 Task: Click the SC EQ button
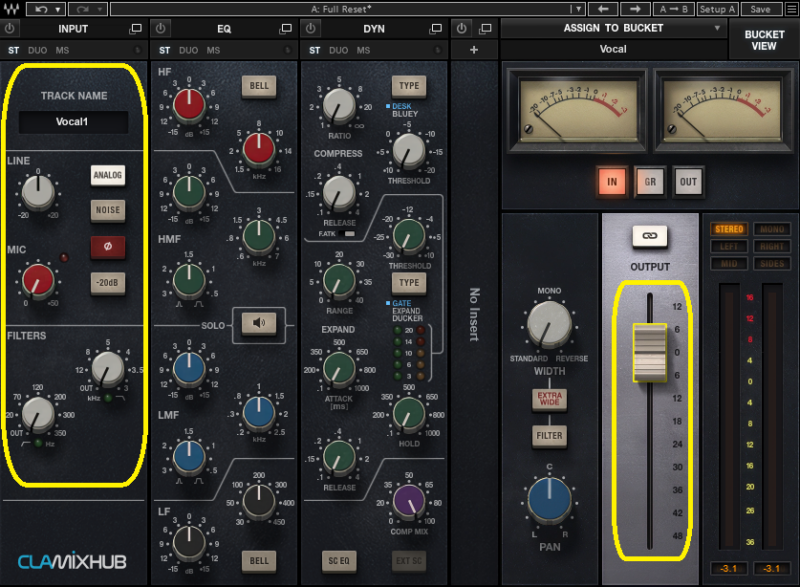pos(339,561)
